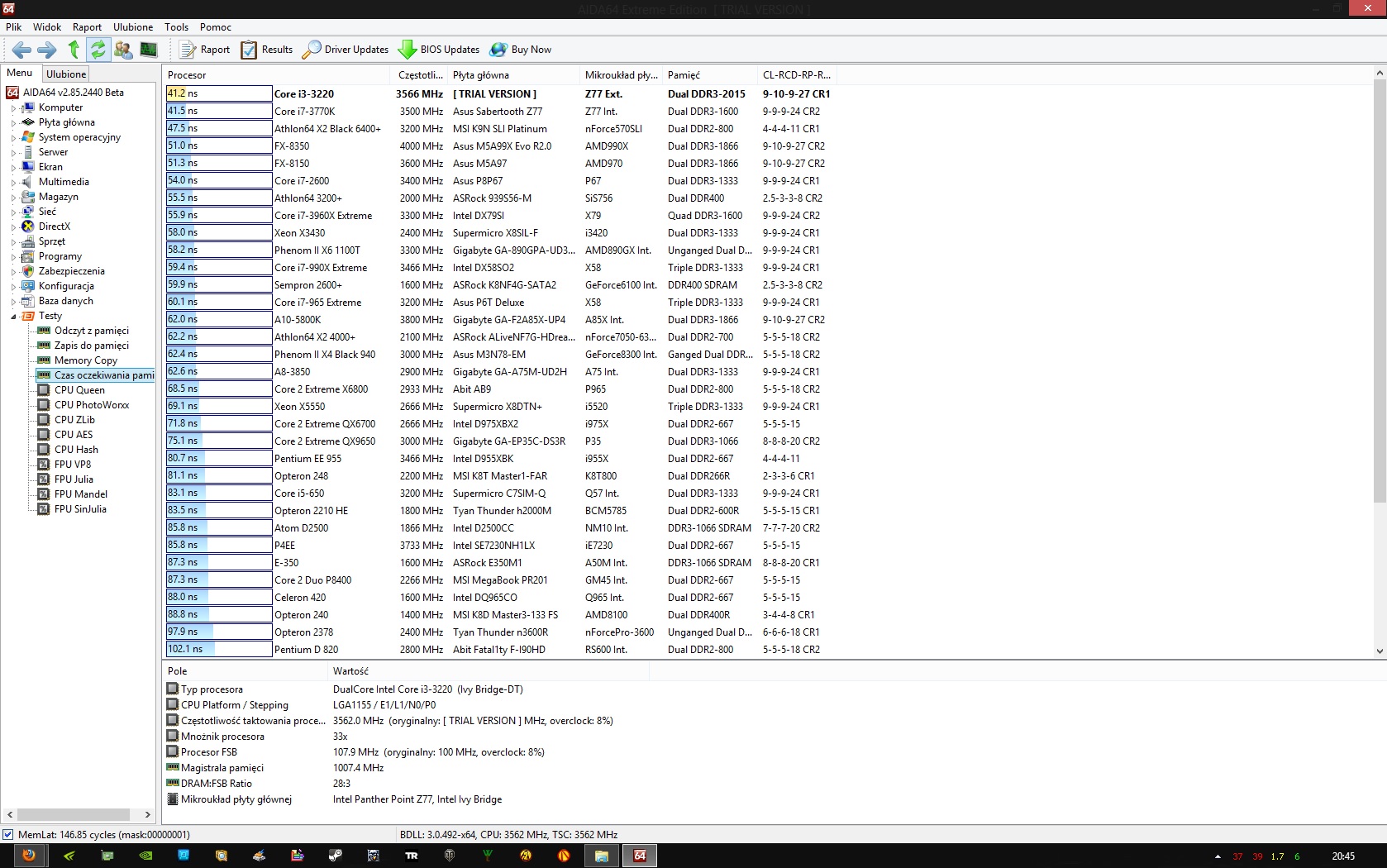Go back with the blue left arrow
Screen dimensions: 1387x868
[x=21, y=50]
